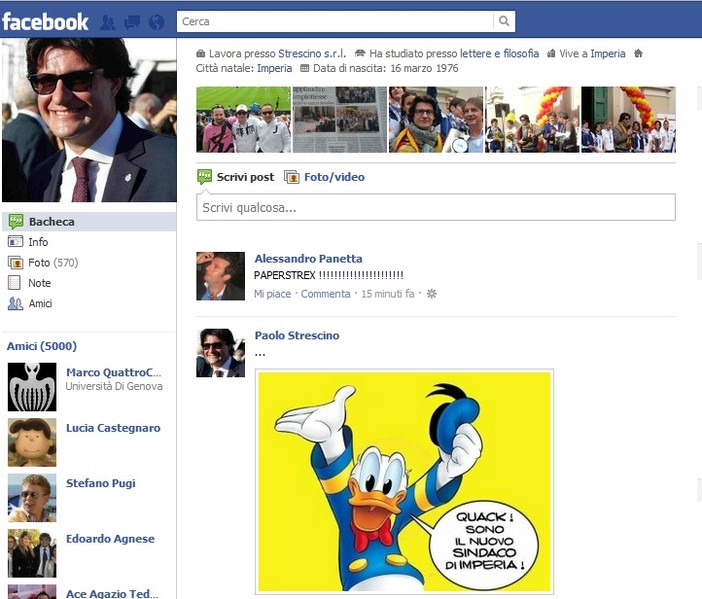702x599 pixels.
Task: Open the notifications globe icon
Action: tap(156, 22)
